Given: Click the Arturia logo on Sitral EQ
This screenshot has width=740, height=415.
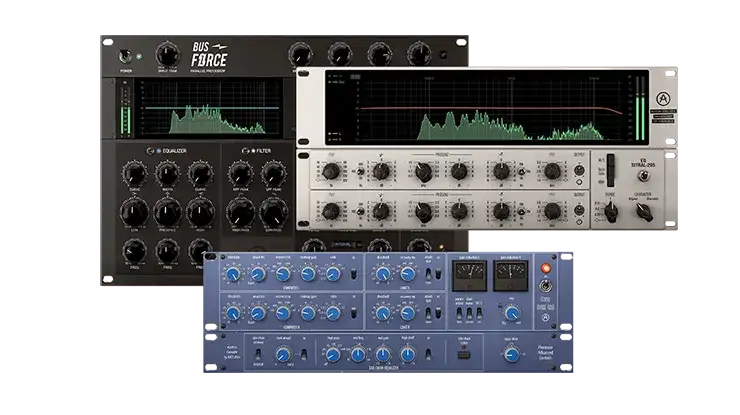Looking at the screenshot, I should pos(663,99).
